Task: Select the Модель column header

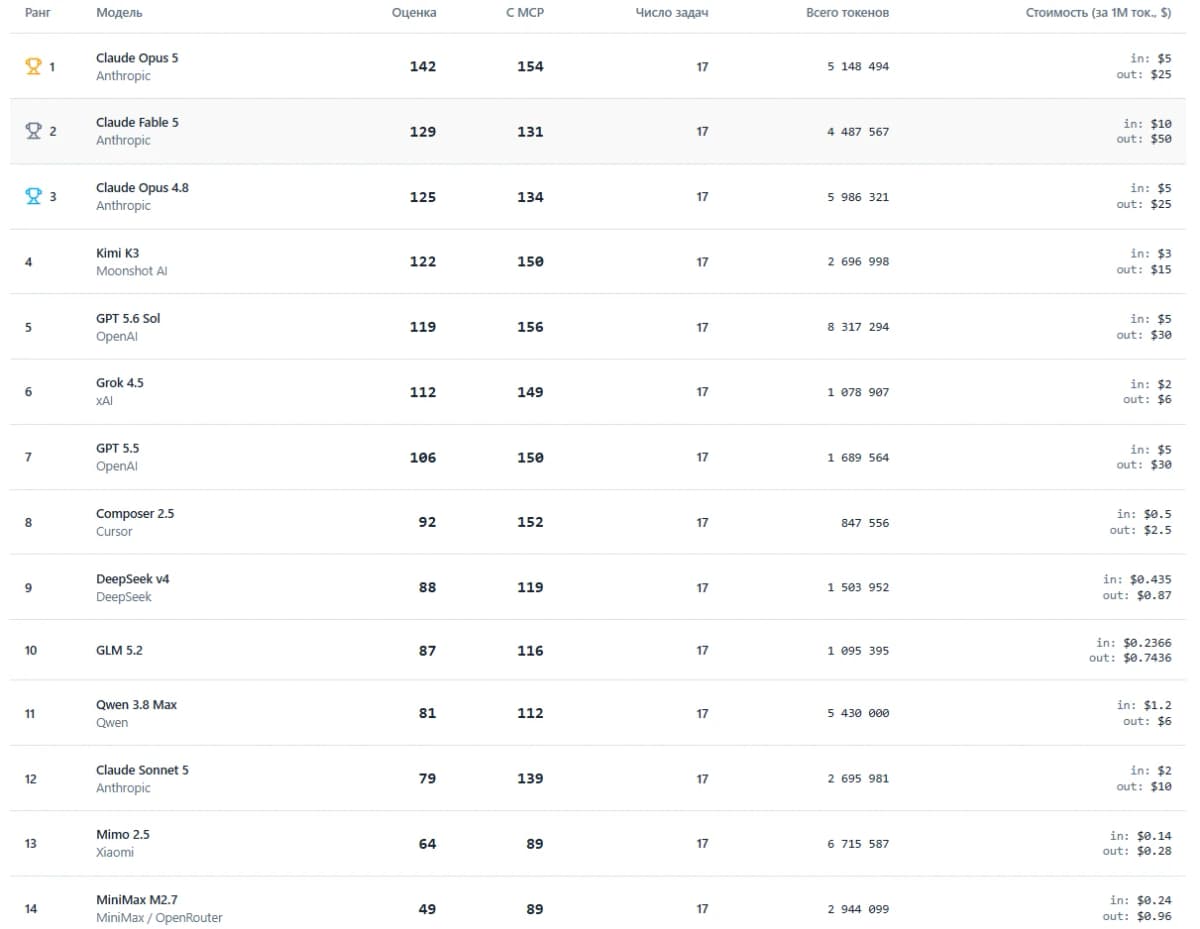Action: point(119,13)
